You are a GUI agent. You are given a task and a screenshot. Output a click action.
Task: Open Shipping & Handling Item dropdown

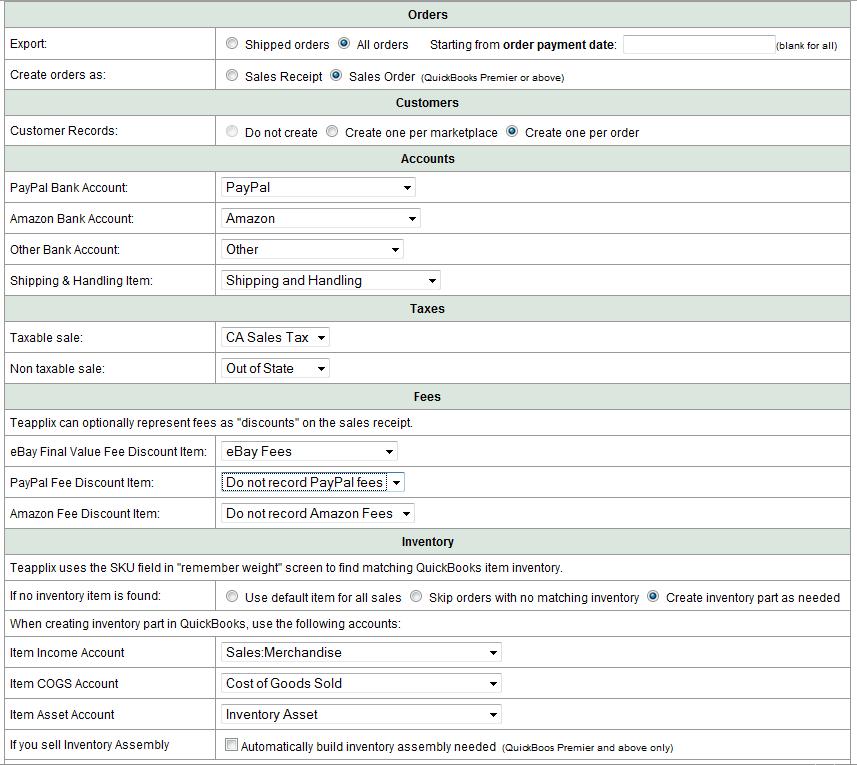(x=330, y=281)
